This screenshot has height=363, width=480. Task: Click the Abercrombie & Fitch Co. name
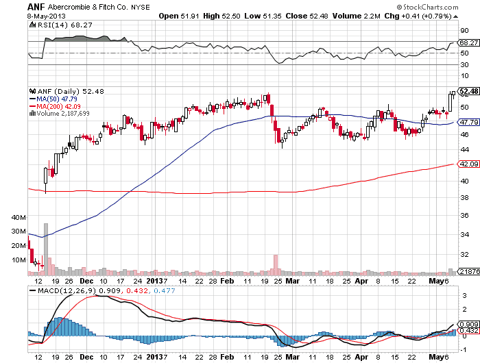pos(88,7)
